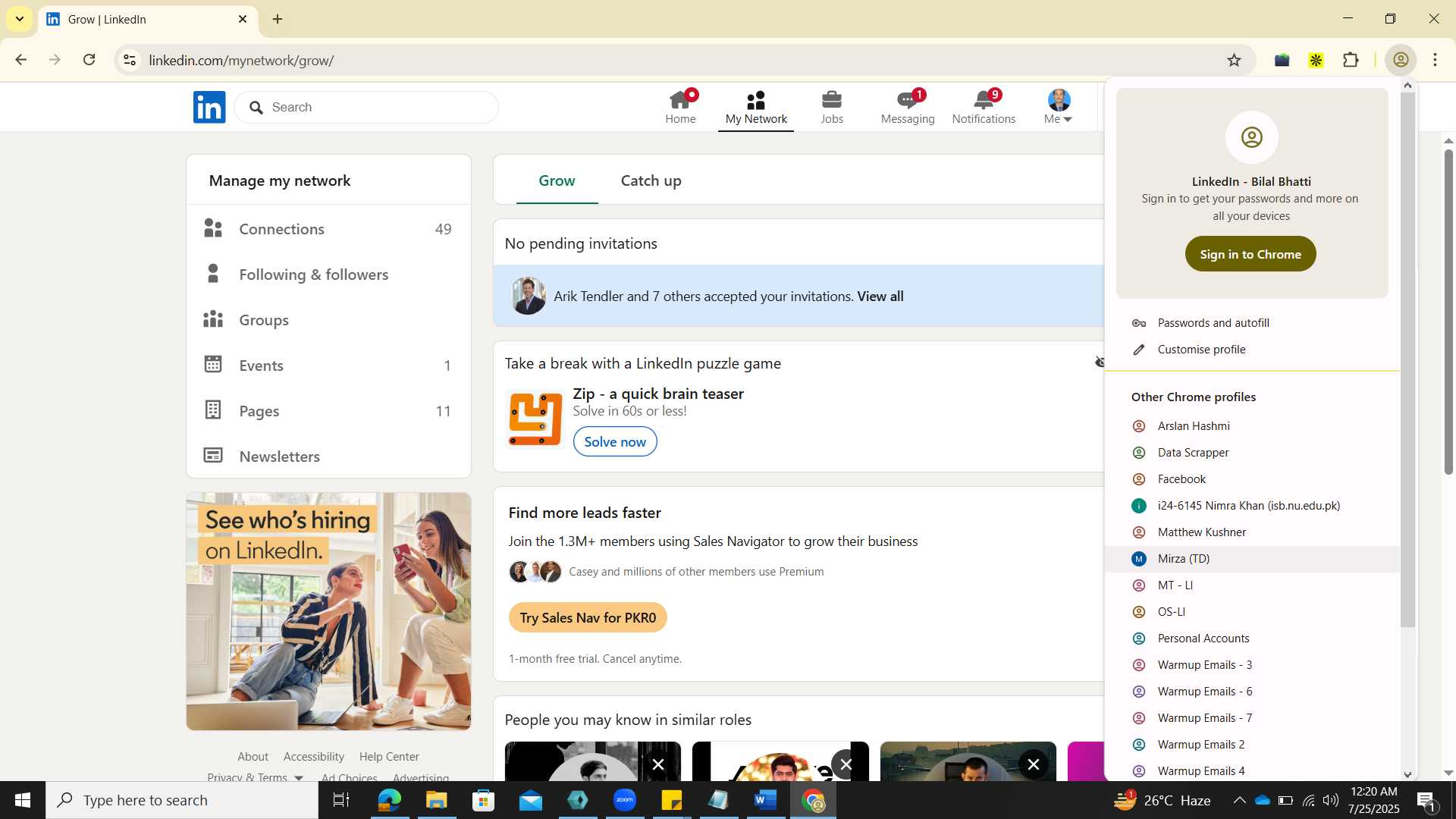View site information icon in address bar
The image size is (1456, 819).
(x=130, y=61)
